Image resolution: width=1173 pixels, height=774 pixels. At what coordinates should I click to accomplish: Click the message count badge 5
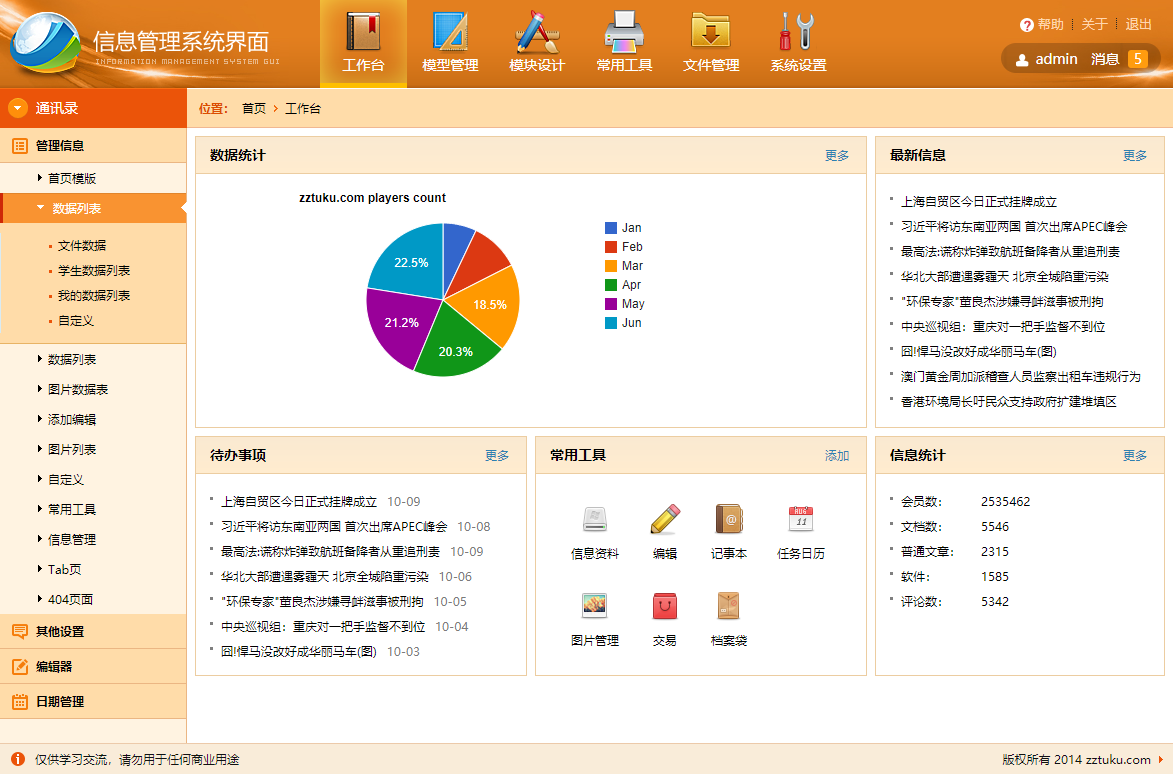pos(1137,59)
